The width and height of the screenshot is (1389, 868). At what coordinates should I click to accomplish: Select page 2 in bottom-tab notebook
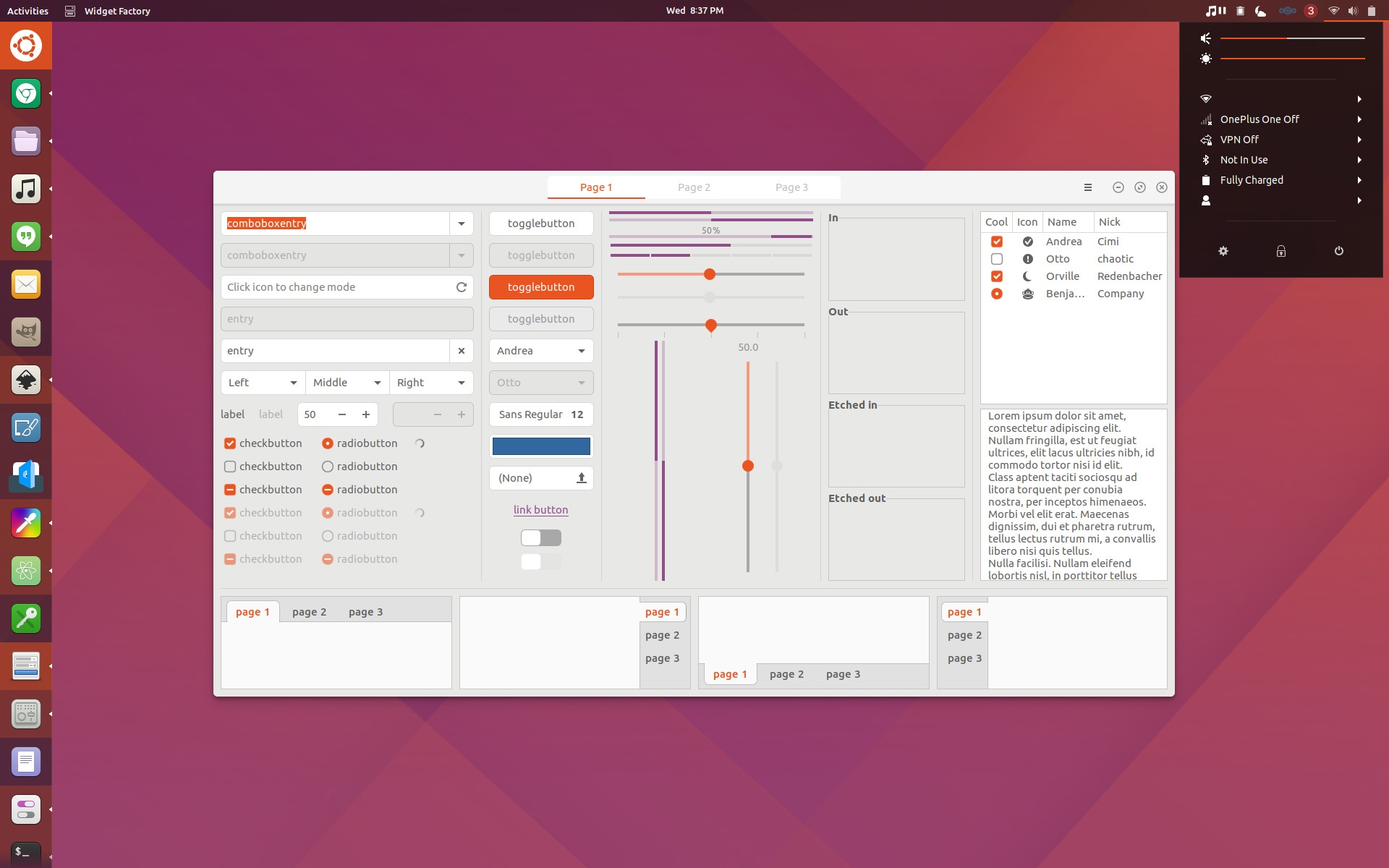786,674
